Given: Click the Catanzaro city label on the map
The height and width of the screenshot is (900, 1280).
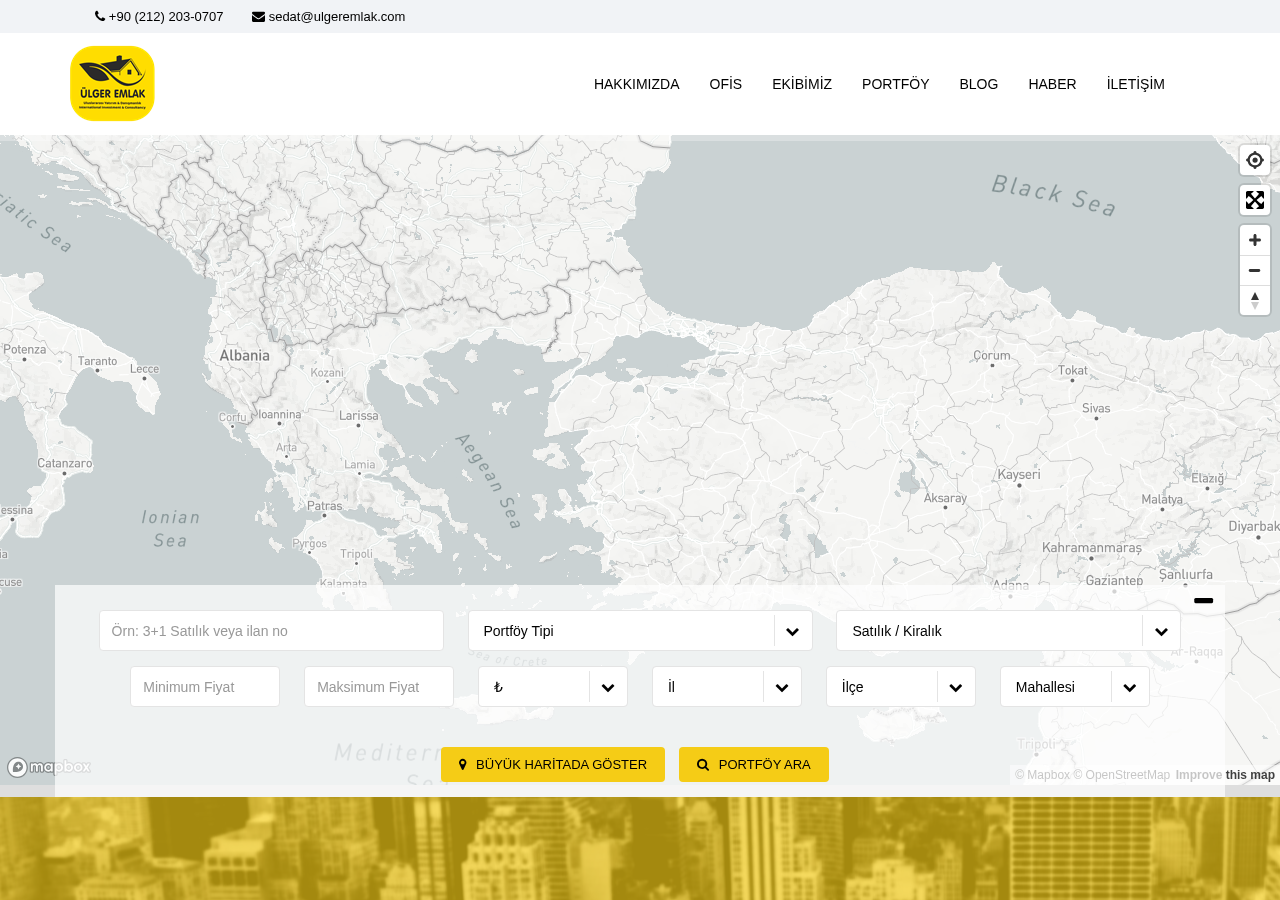Looking at the screenshot, I should (x=65, y=464).
